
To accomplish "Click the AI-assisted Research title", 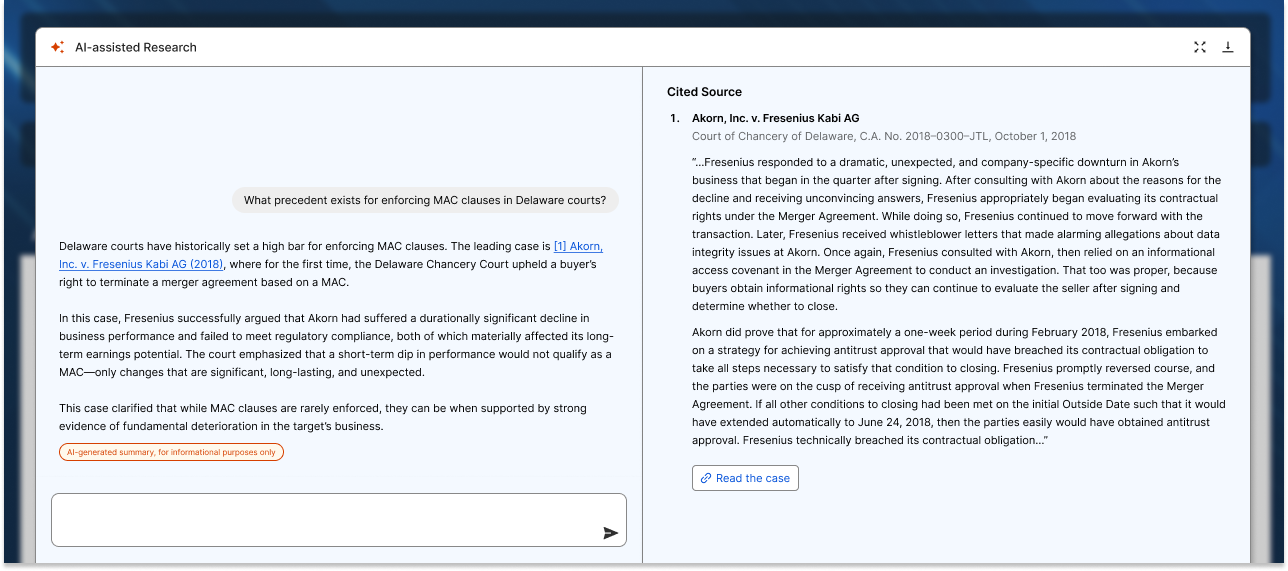I will coord(136,47).
